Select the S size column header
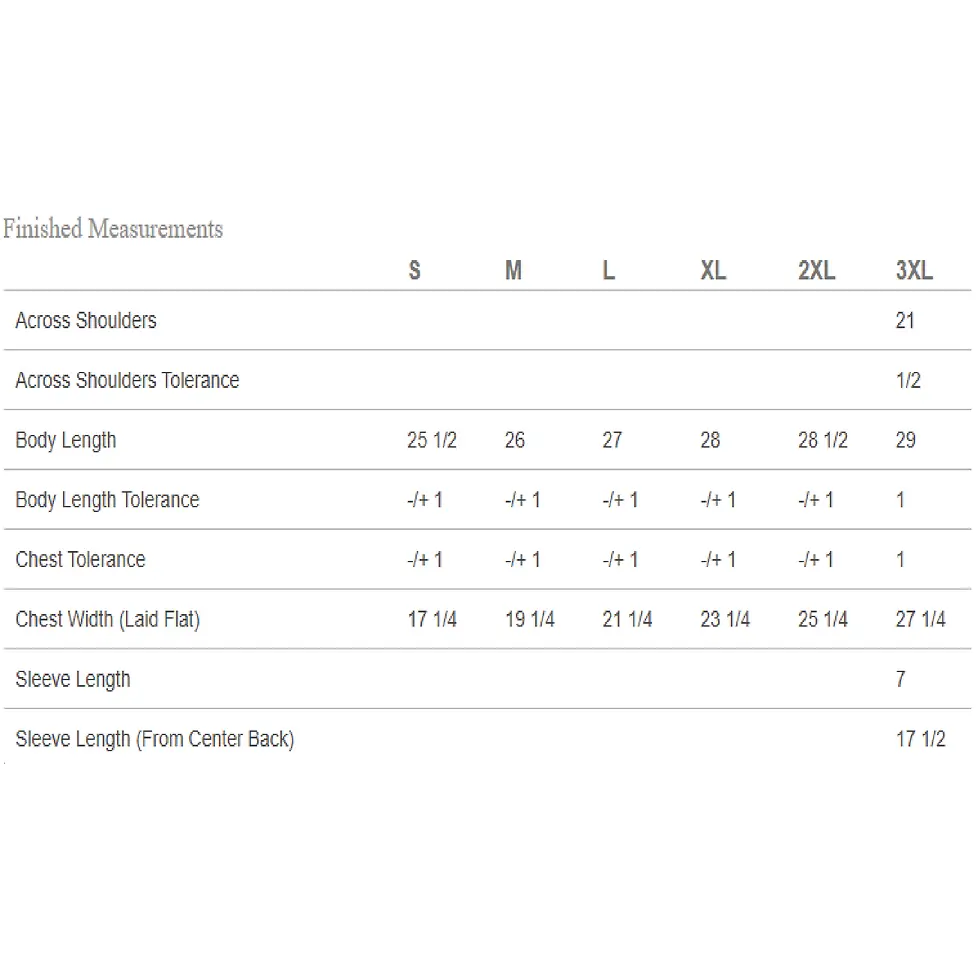980x972 pixels. [414, 271]
